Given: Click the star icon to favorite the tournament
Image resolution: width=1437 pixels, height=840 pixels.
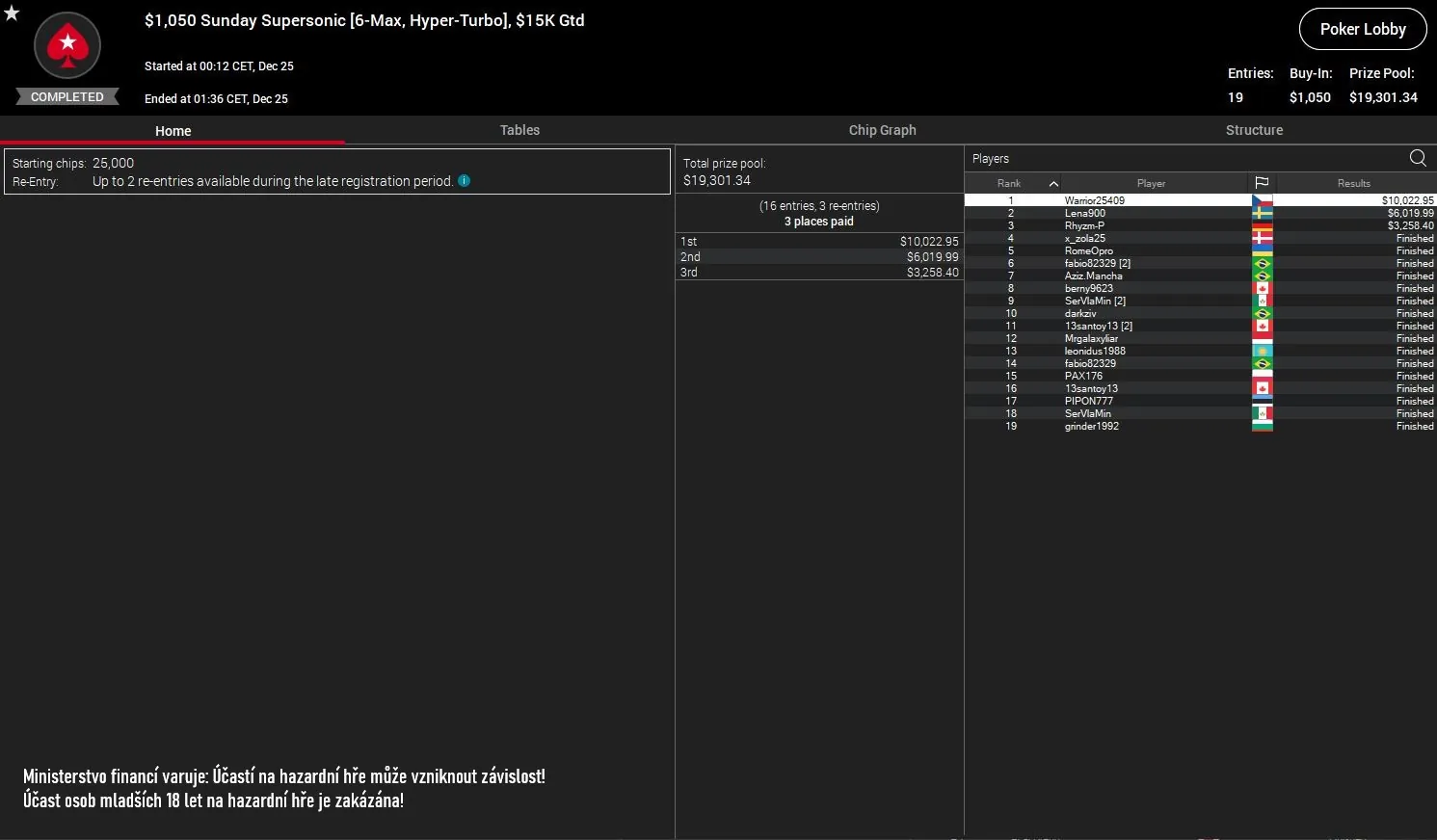Looking at the screenshot, I should [x=11, y=14].
